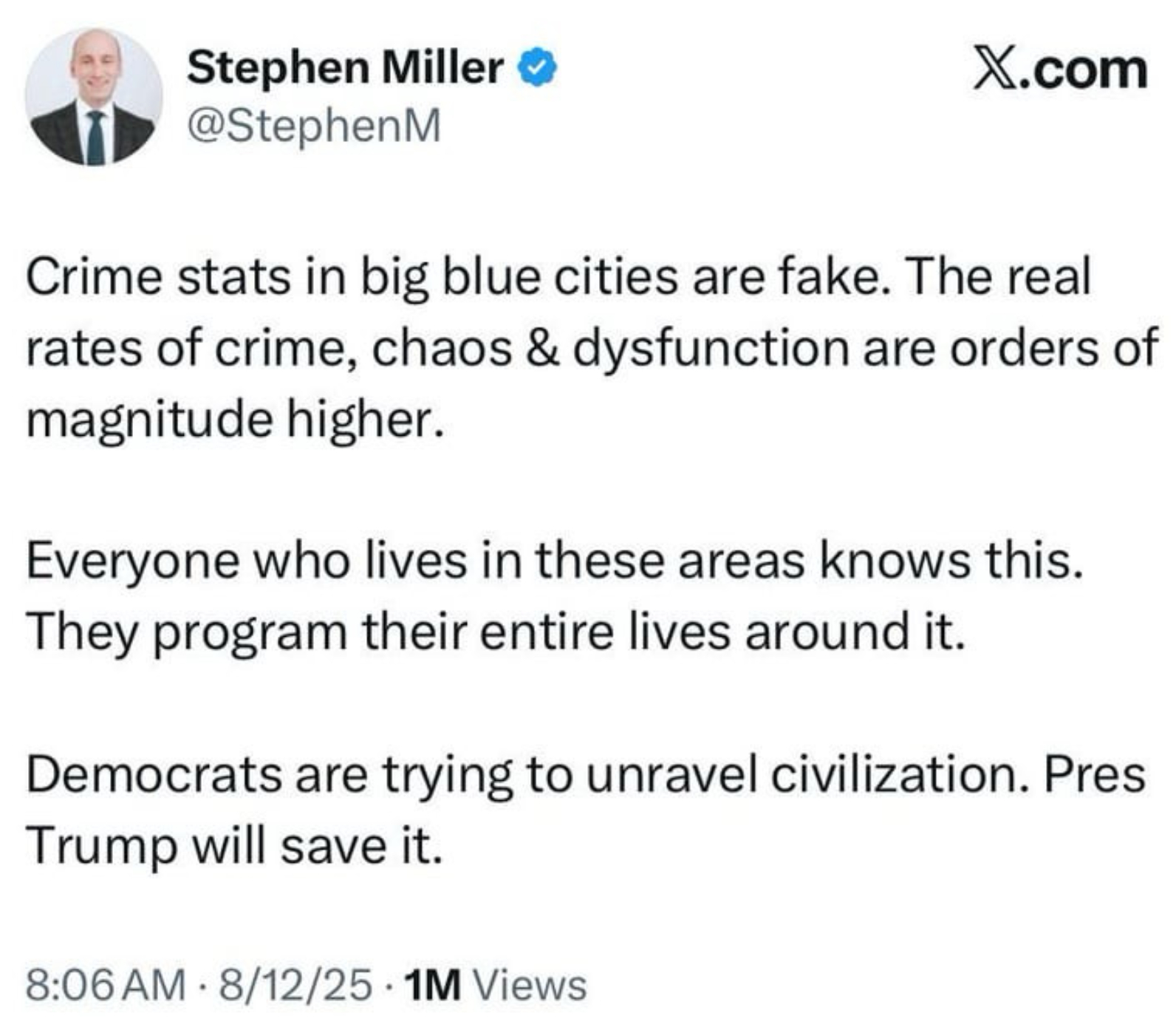Image resolution: width=1176 pixels, height=1021 pixels.
Task: Open the @StephenM handle link
Action: tap(314, 126)
